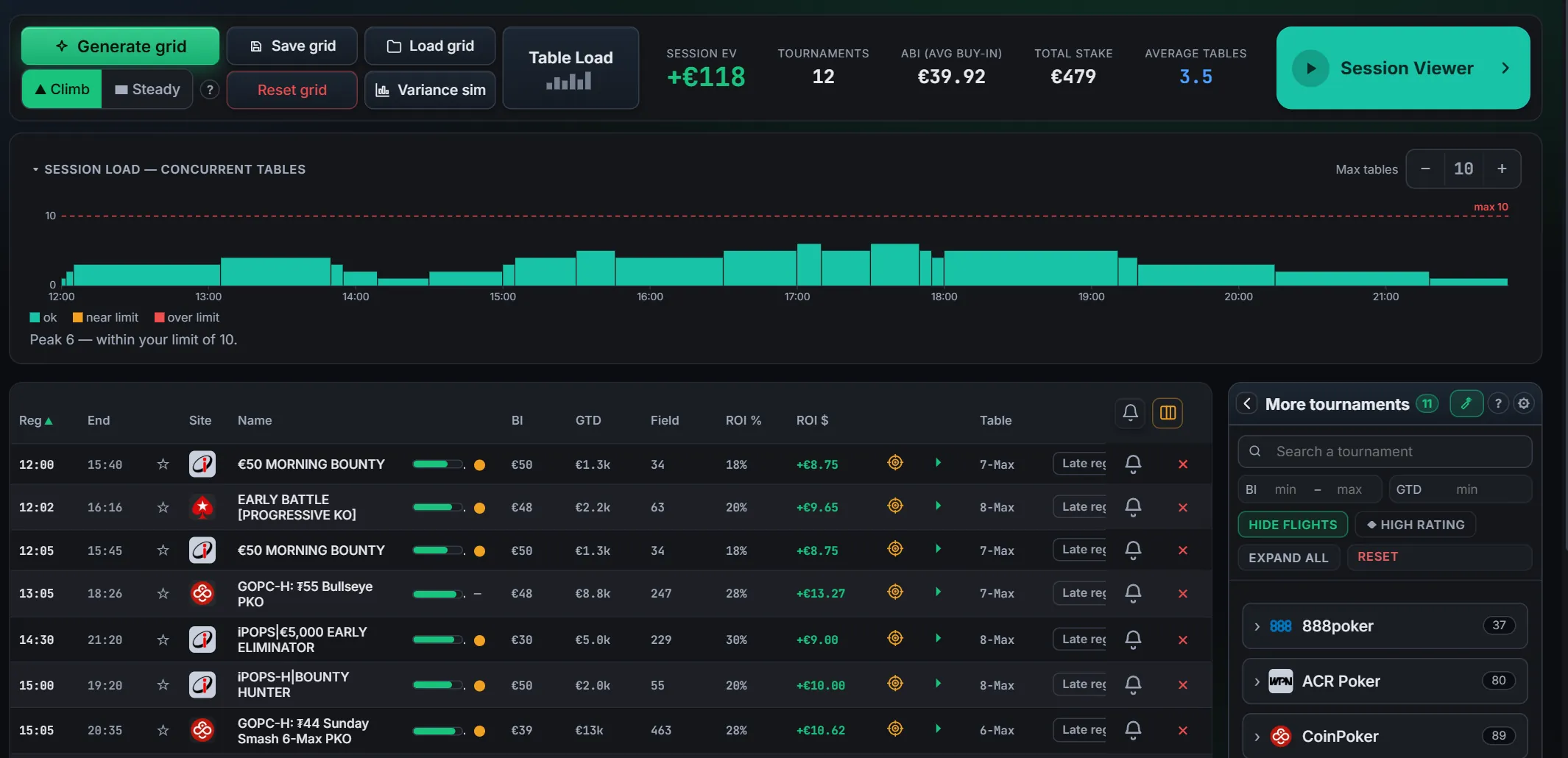Increase max tables with plus button

(x=1502, y=169)
